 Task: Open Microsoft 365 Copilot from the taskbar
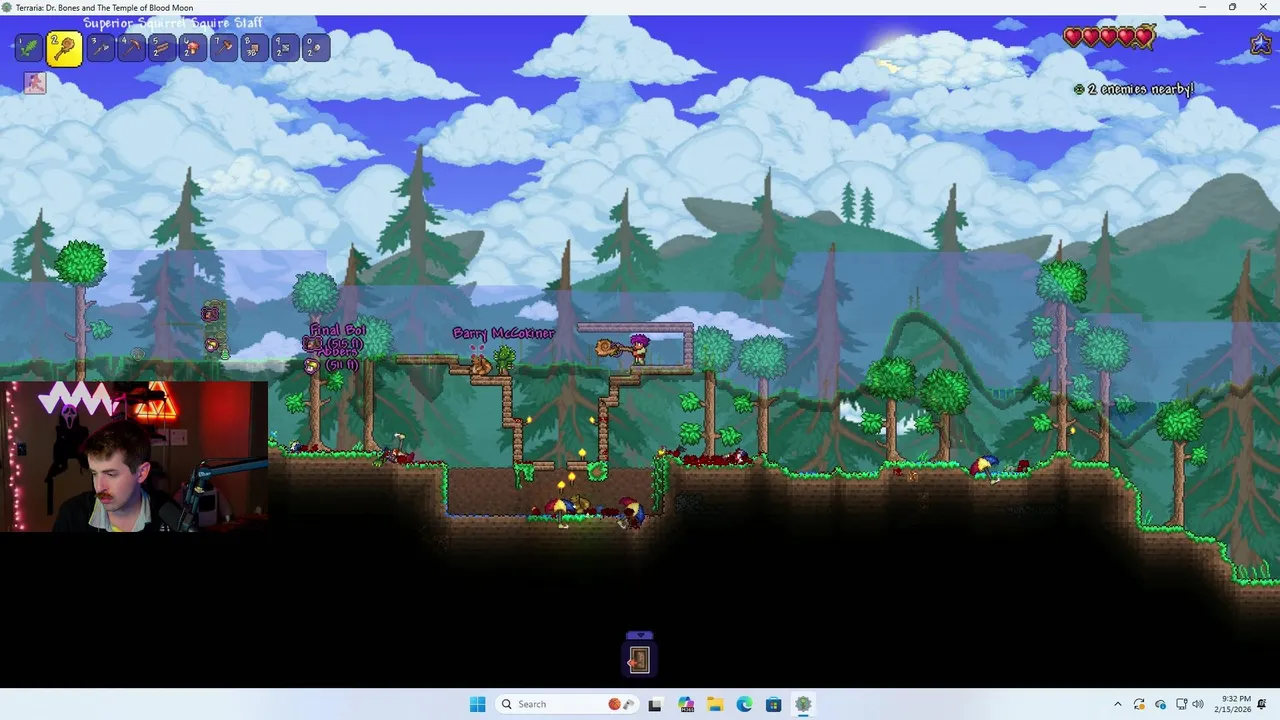(685, 704)
